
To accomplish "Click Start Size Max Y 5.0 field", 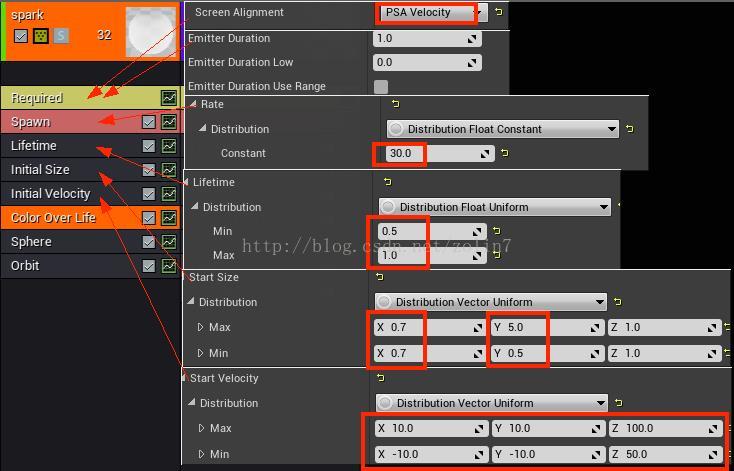I will click(x=548, y=327).
